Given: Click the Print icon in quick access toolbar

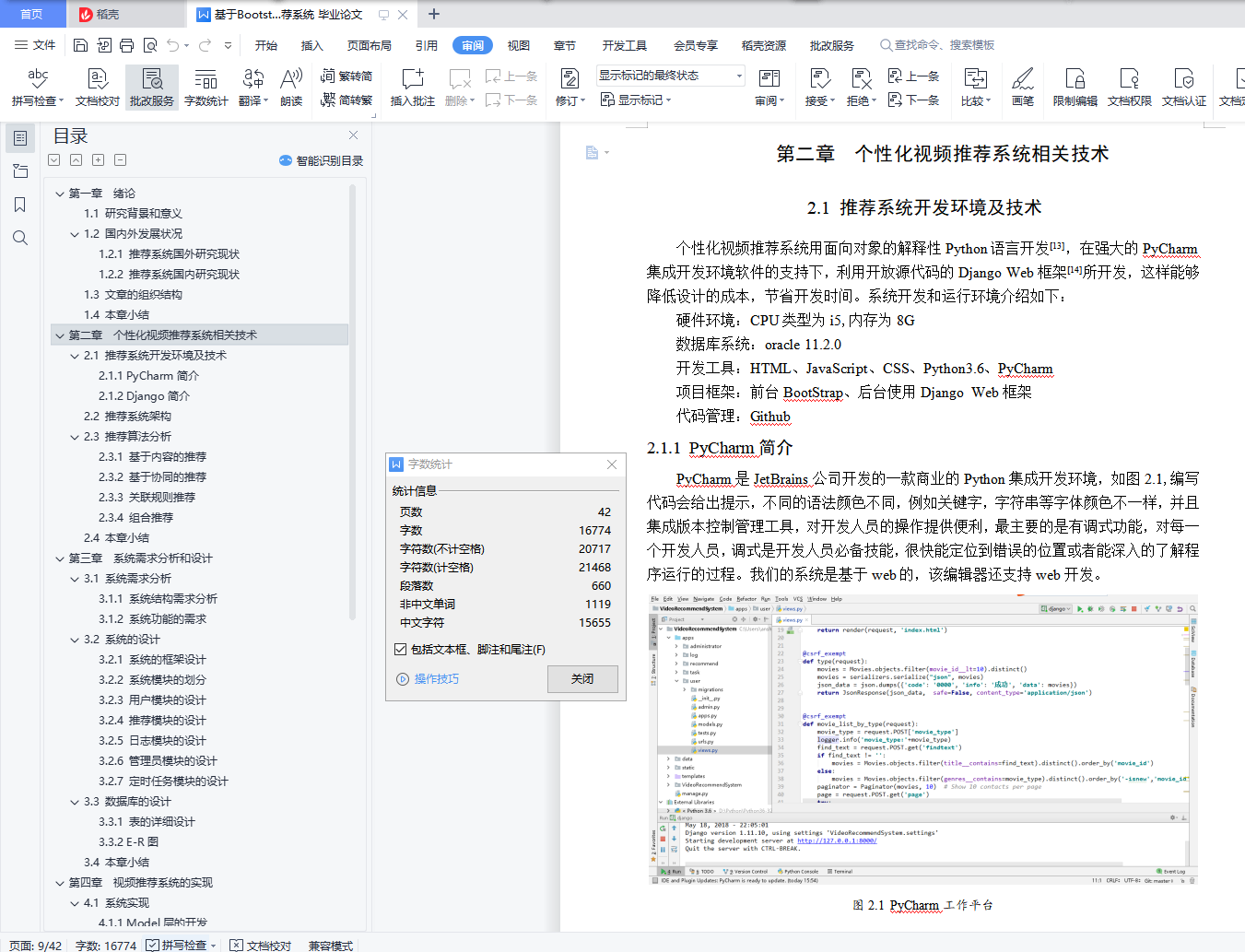Looking at the screenshot, I should pos(126,45).
